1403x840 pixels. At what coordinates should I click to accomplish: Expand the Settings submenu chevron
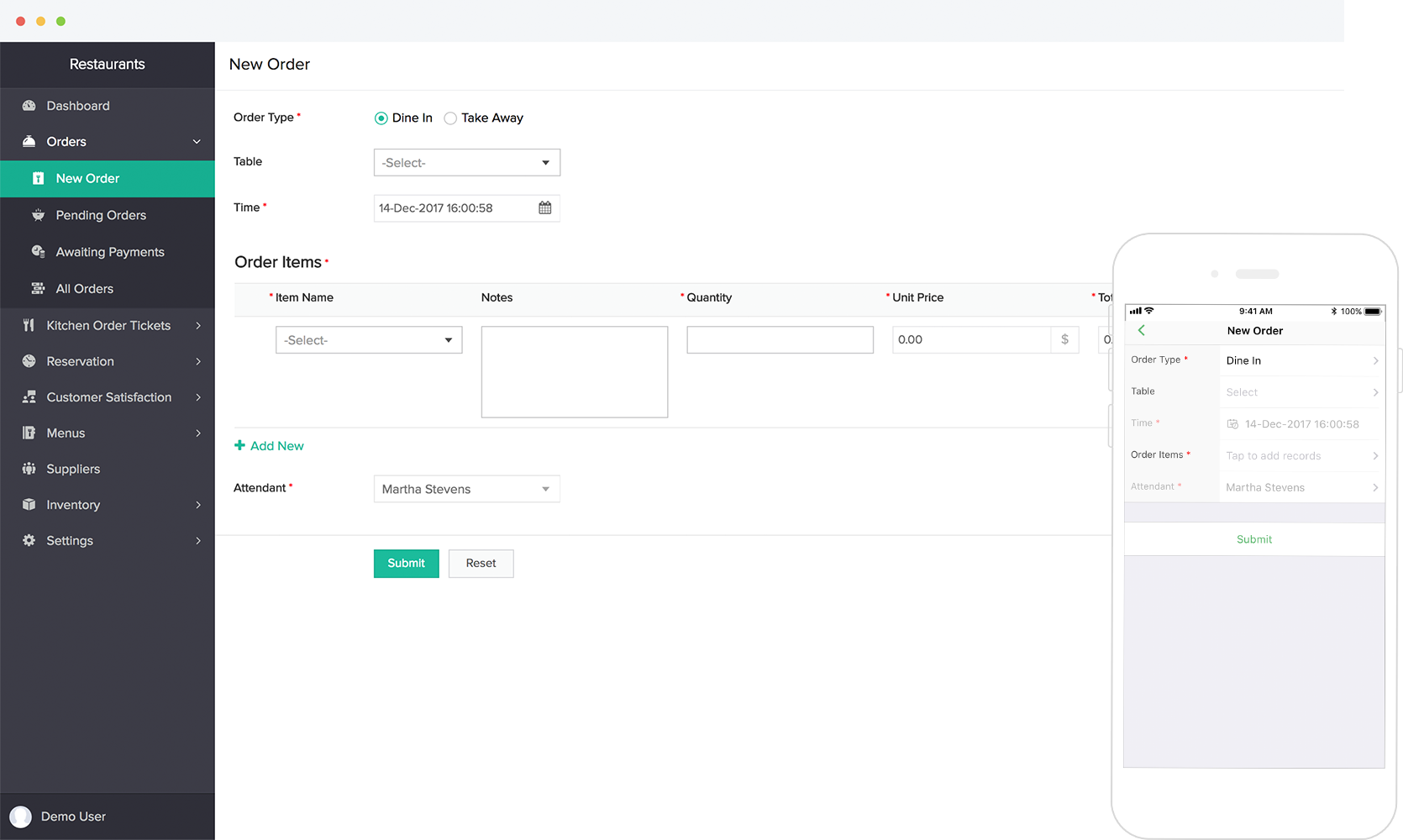tap(198, 540)
